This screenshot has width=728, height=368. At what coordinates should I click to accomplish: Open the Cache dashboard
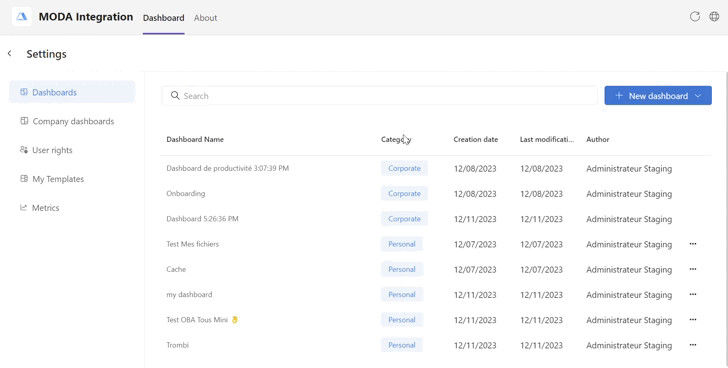click(176, 269)
